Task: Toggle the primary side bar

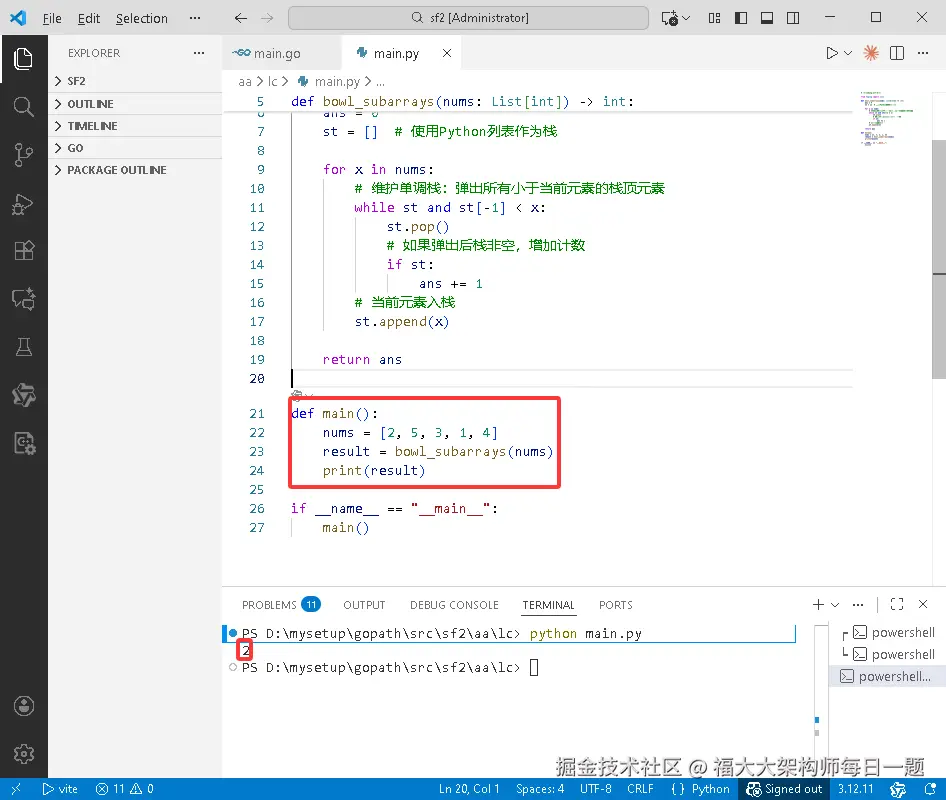Action: (x=741, y=18)
